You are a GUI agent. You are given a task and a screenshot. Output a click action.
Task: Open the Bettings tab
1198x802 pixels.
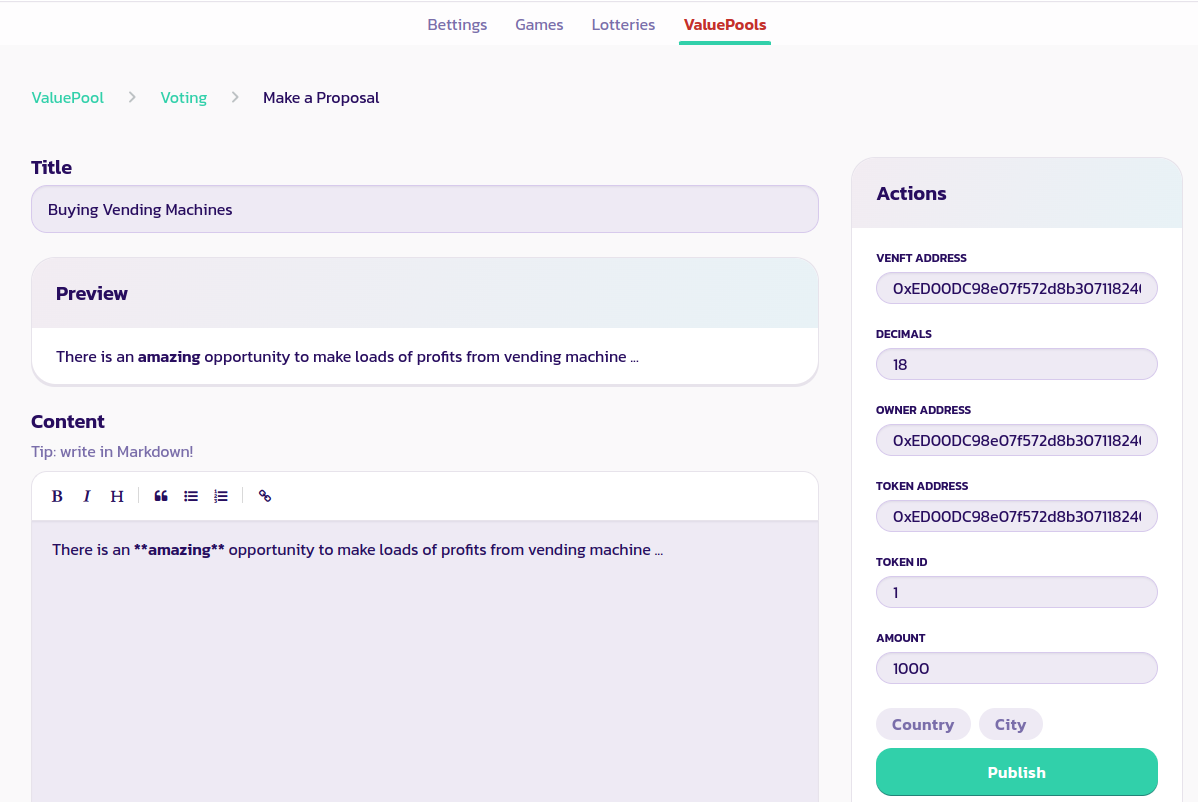coord(457,25)
